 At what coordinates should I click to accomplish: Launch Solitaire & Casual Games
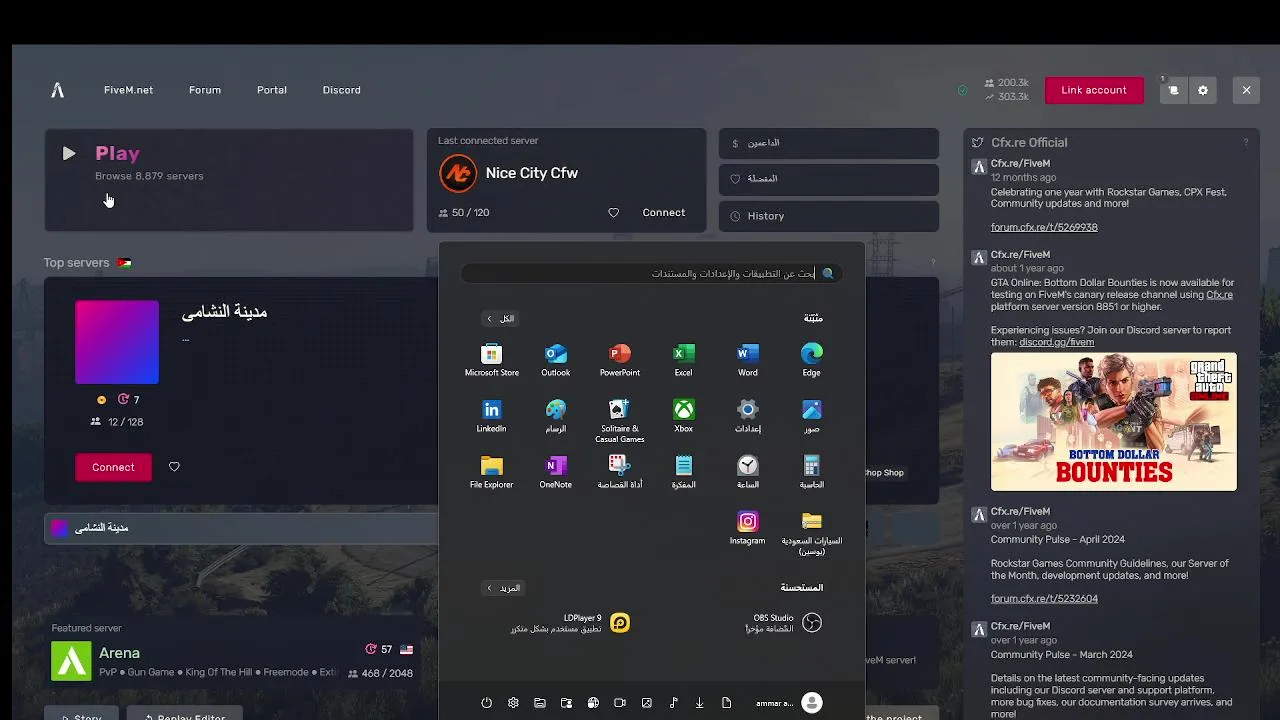pos(620,421)
